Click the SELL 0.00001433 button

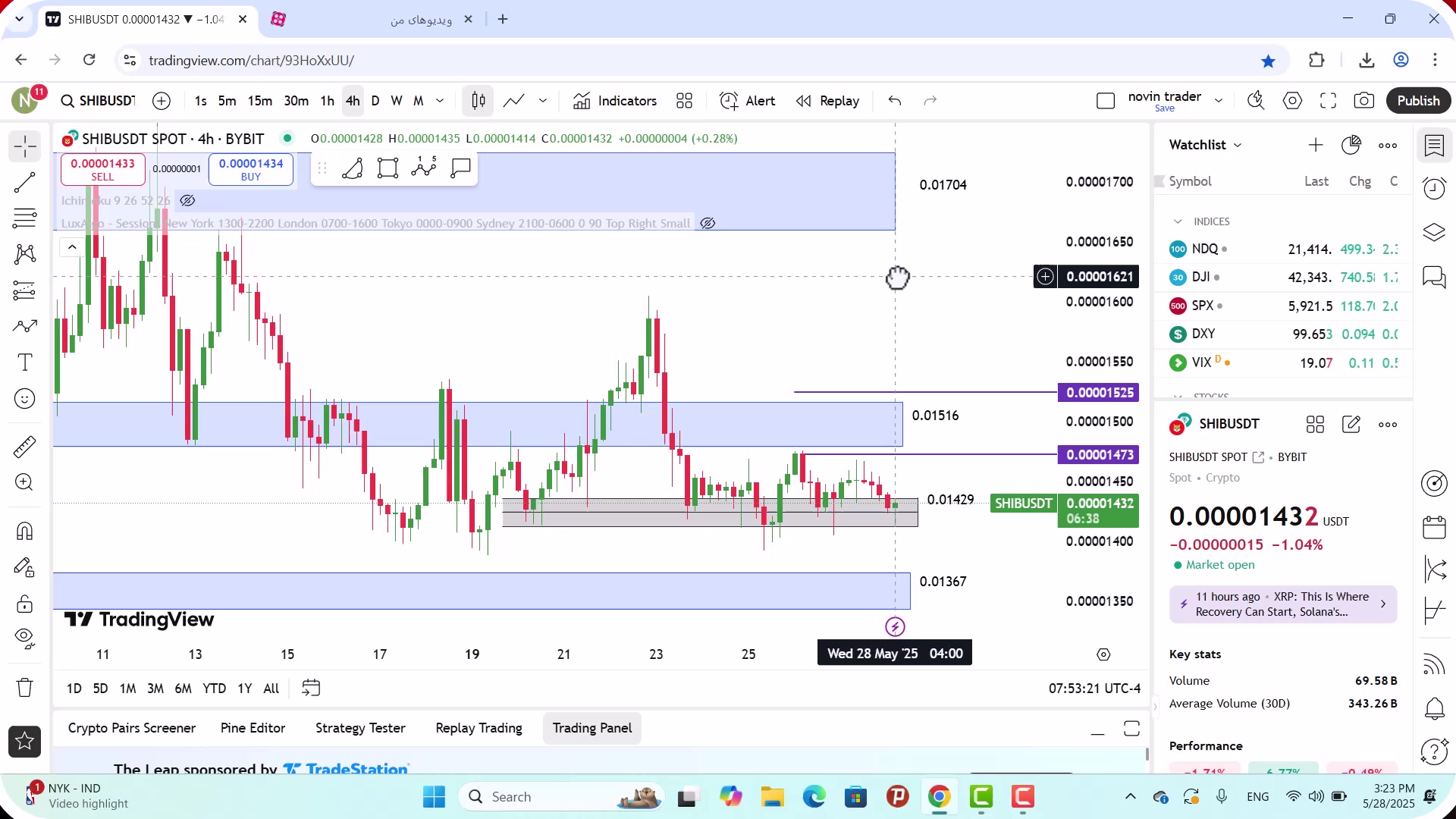coord(103,170)
